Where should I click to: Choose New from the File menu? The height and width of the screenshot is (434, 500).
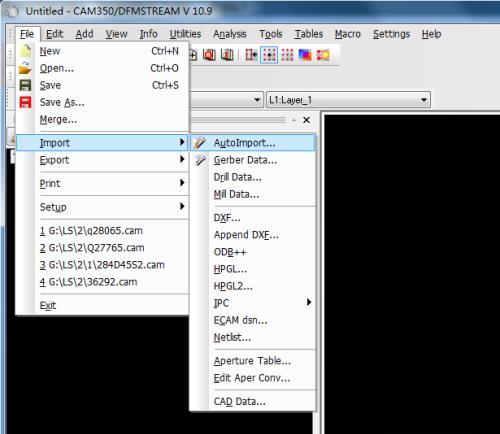(x=102, y=51)
